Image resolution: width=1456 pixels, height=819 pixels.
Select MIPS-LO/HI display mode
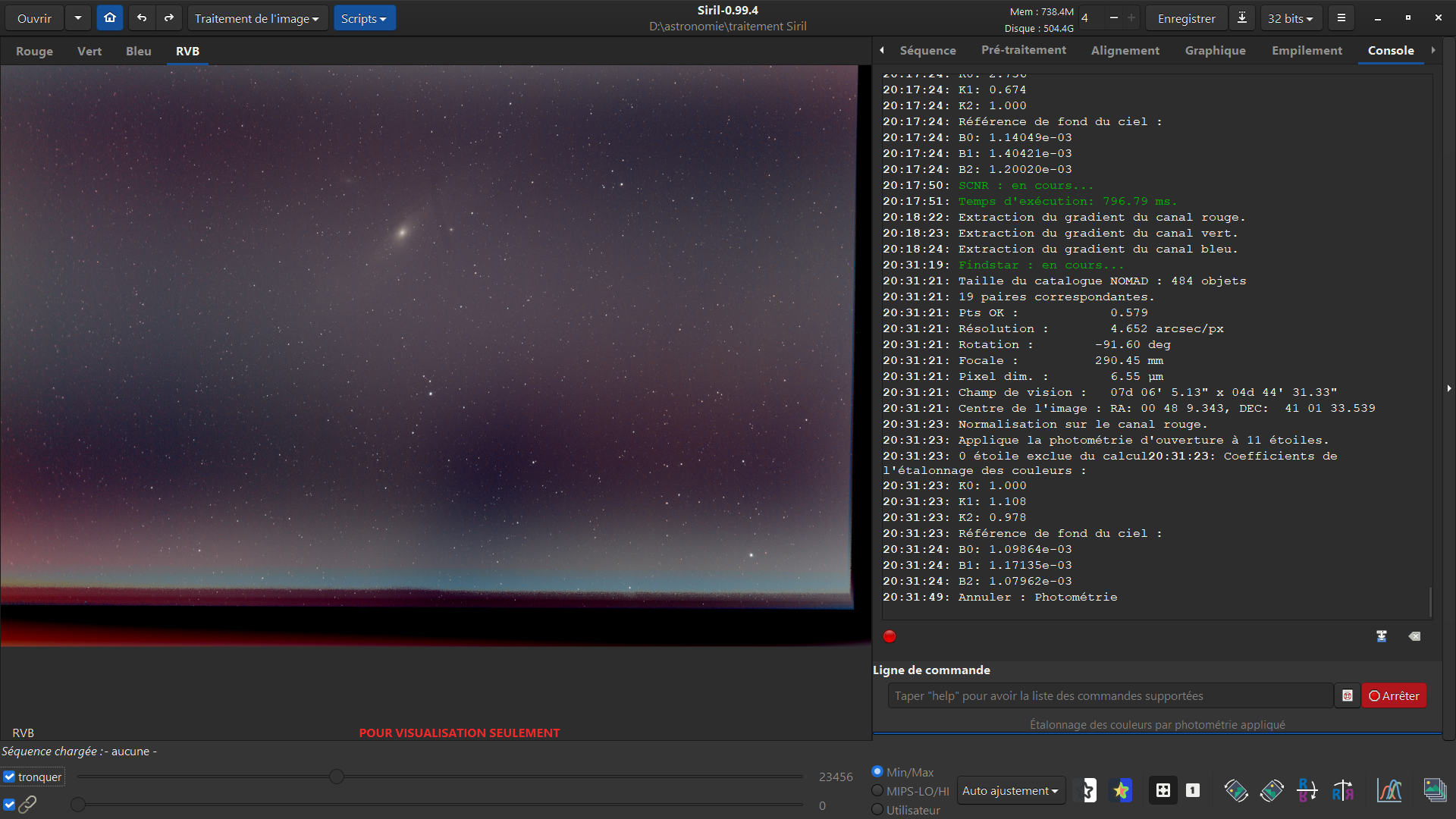[x=877, y=791]
